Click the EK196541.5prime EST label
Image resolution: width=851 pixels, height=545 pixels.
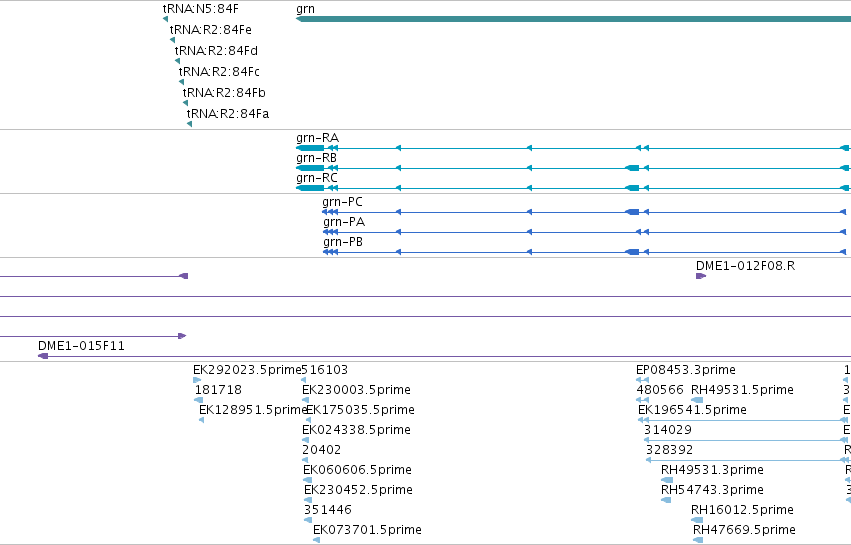pyautogui.click(x=693, y=410)
